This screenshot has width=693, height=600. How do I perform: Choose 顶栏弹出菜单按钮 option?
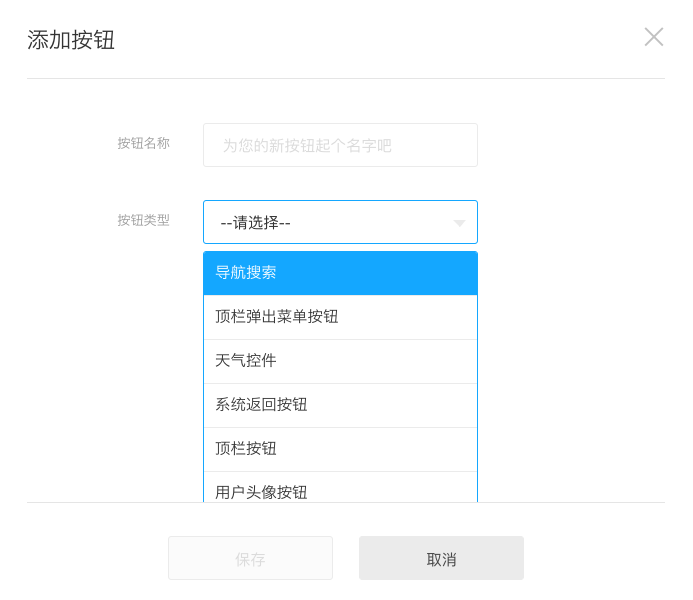pyautogui.click(x=340, y=317)
